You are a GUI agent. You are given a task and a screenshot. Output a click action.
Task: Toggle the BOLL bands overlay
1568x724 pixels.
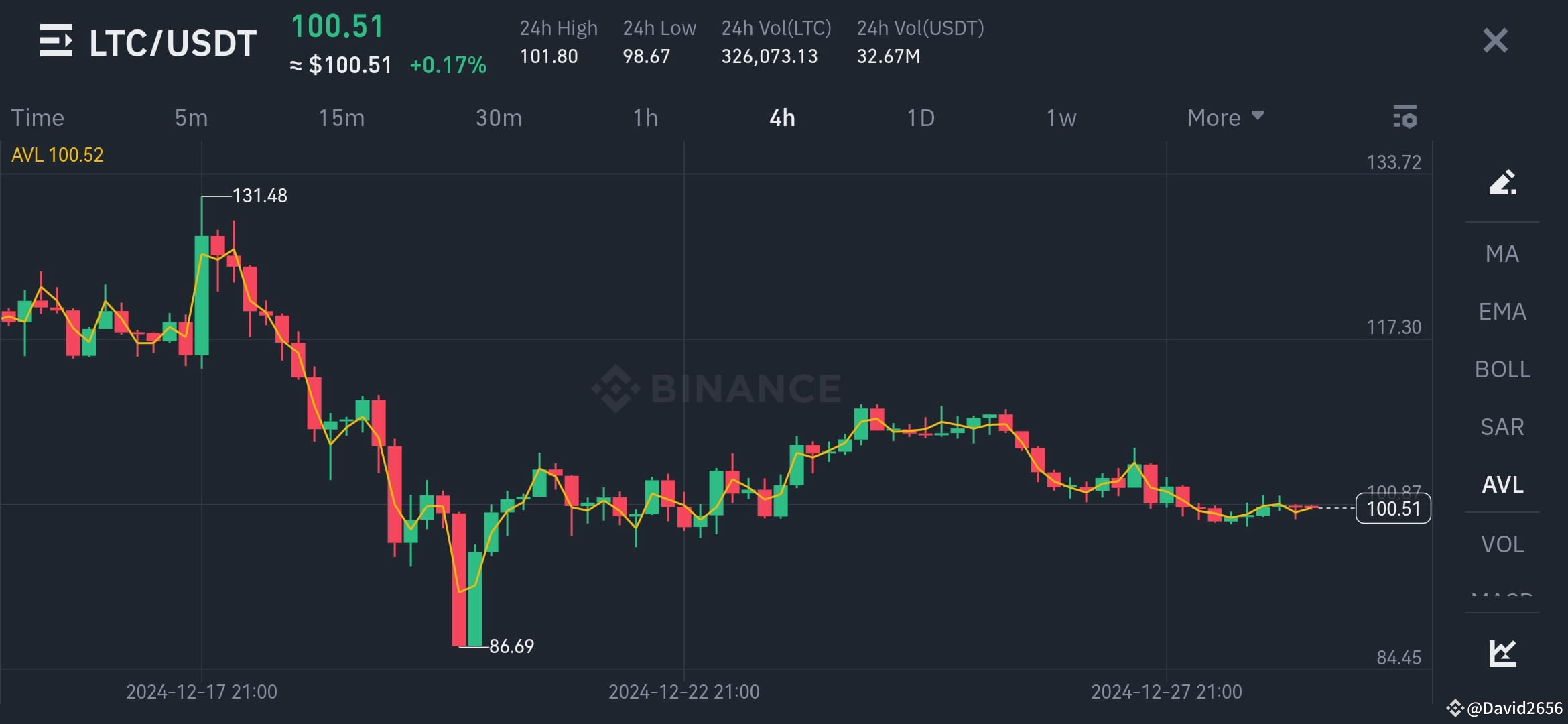coord(1502,369)
